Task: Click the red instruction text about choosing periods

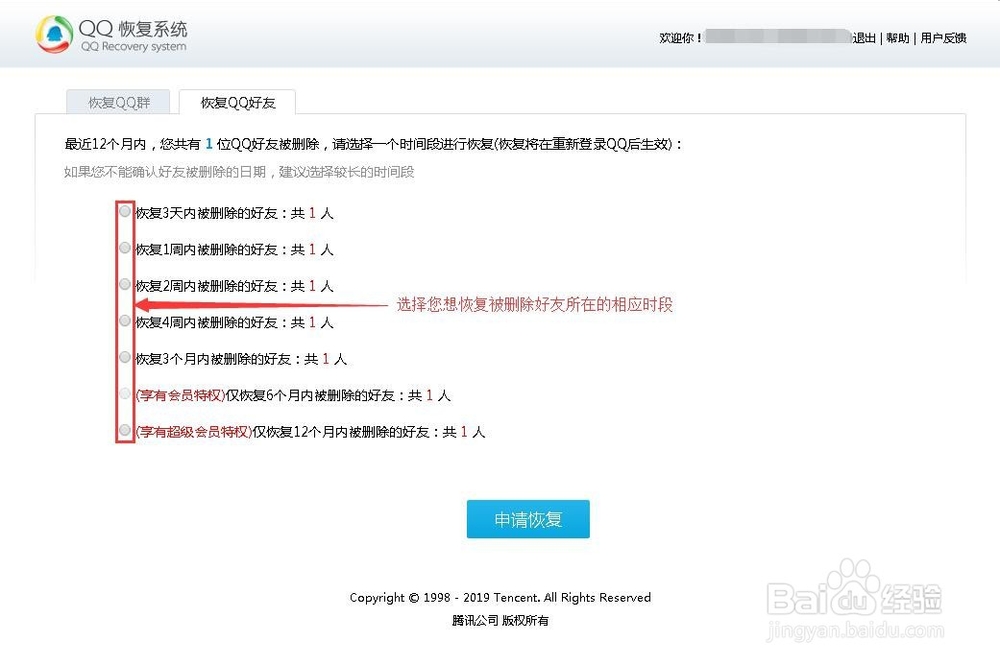Action: pyautogui.click(x=537, y=304)
